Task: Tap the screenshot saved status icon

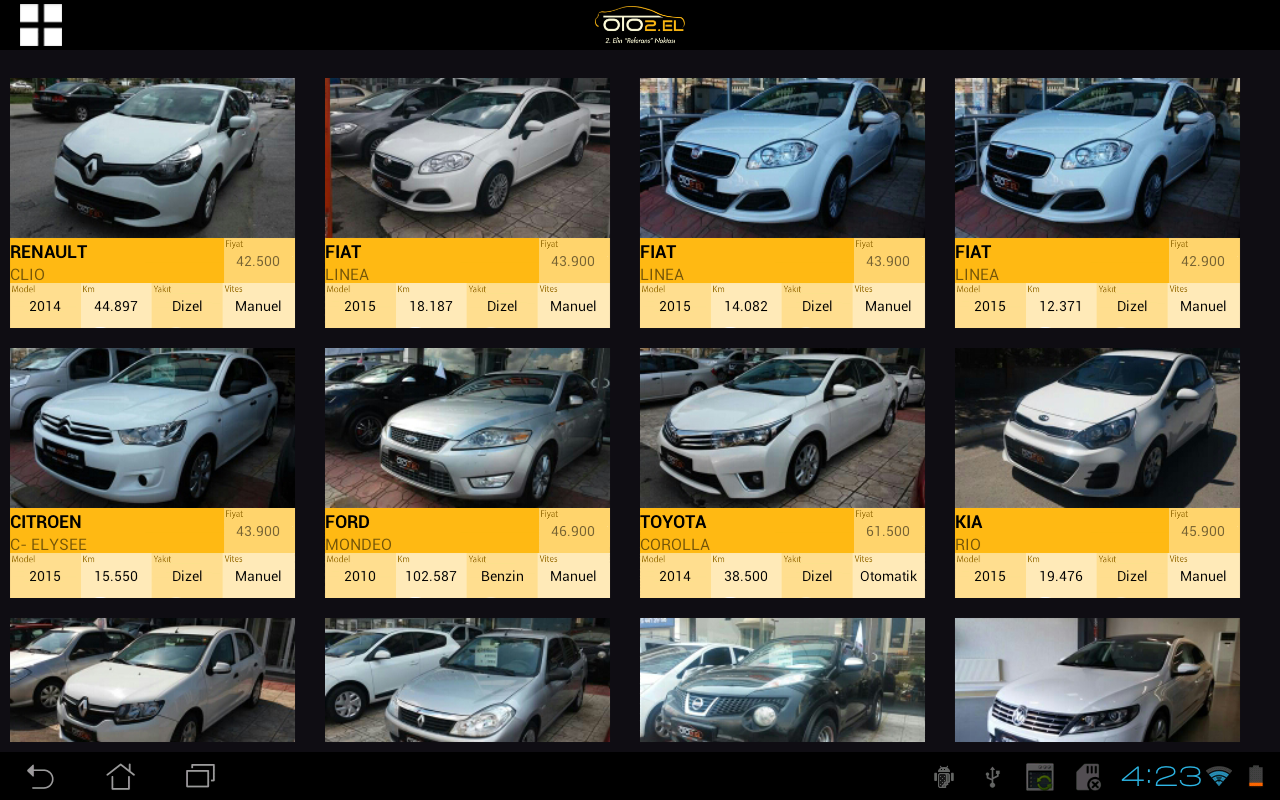Action: [1040, 777]
